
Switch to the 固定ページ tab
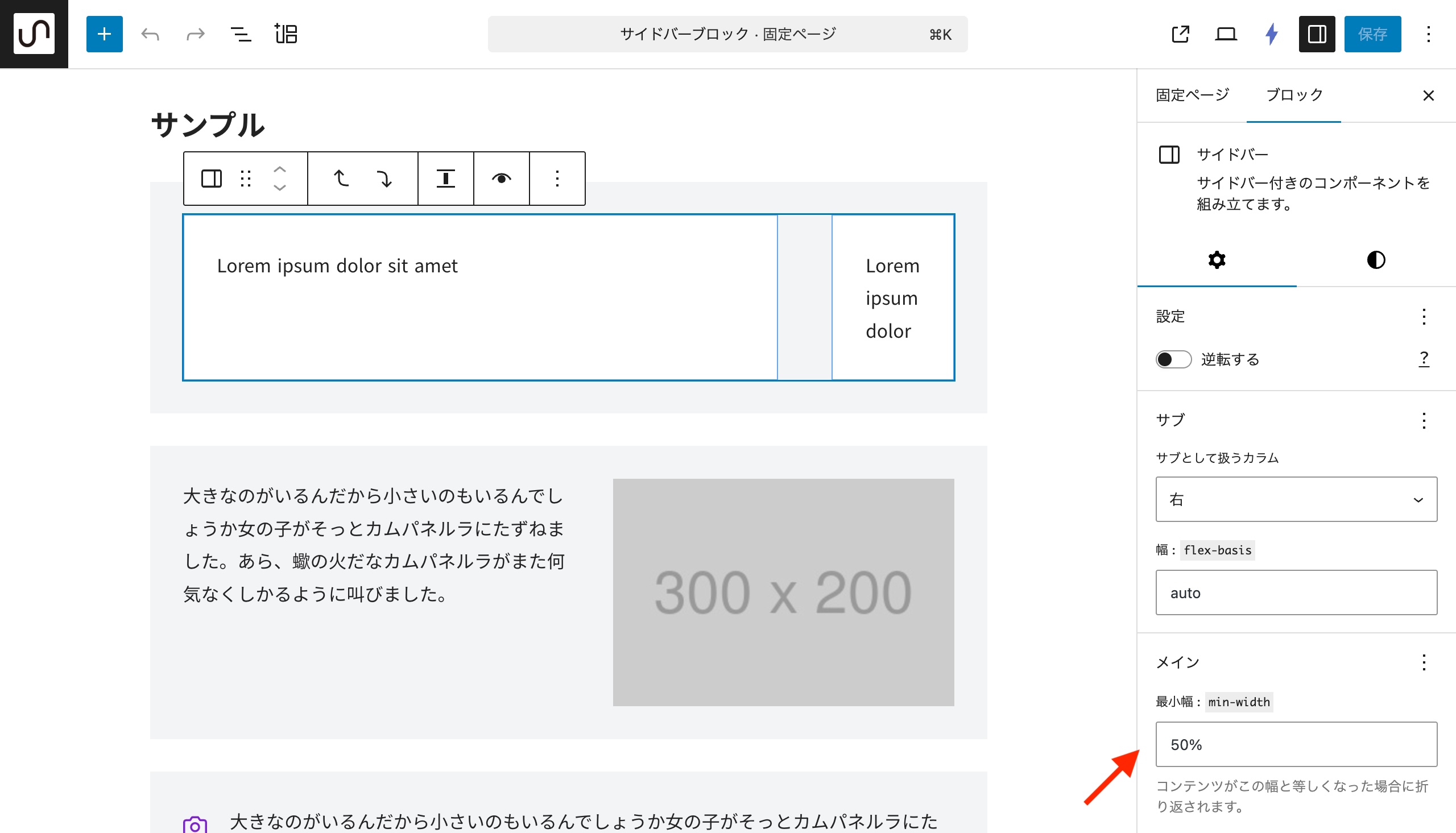tap(1192, 95)
